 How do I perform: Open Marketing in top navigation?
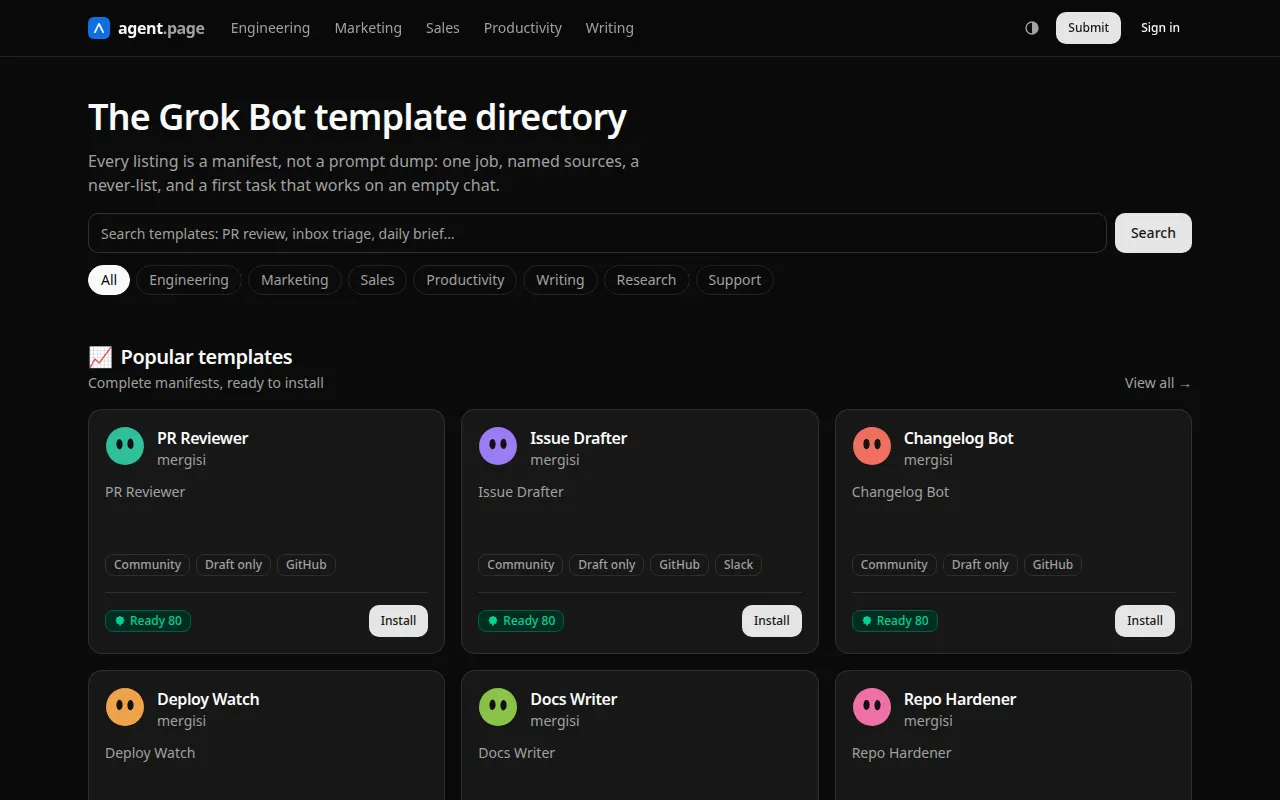[x=368, y=28]
